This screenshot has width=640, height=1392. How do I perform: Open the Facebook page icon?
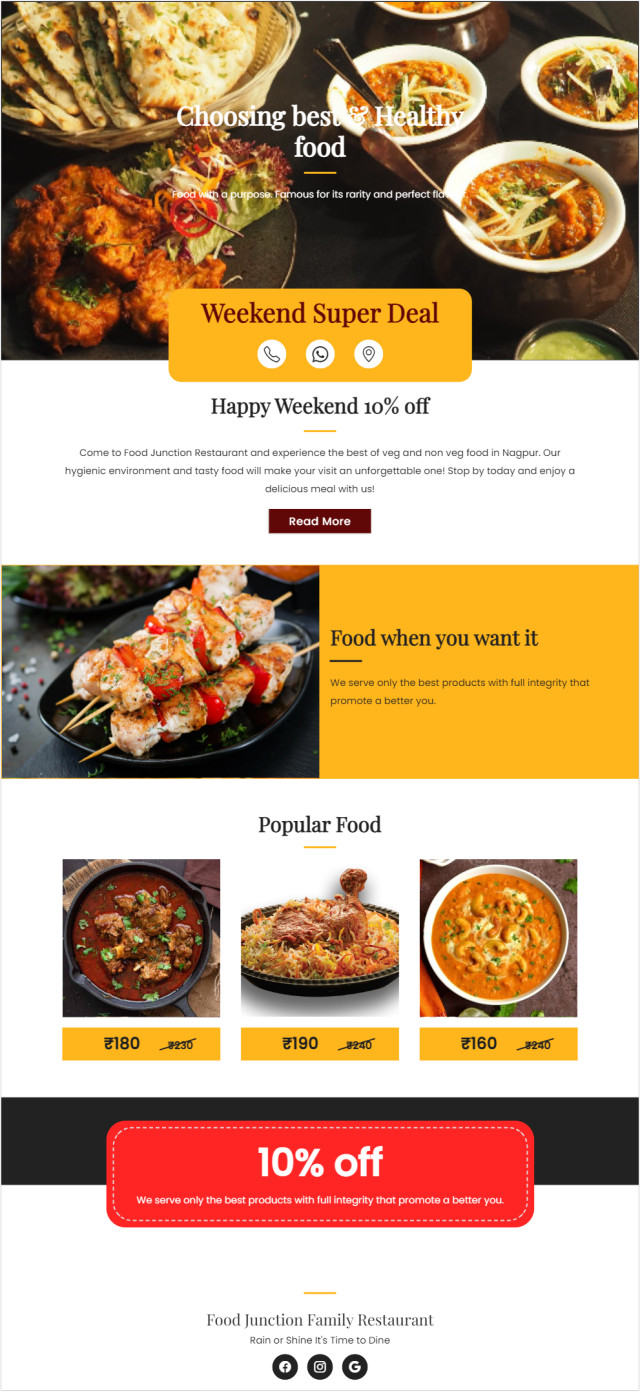click(x=285, y=1367)
